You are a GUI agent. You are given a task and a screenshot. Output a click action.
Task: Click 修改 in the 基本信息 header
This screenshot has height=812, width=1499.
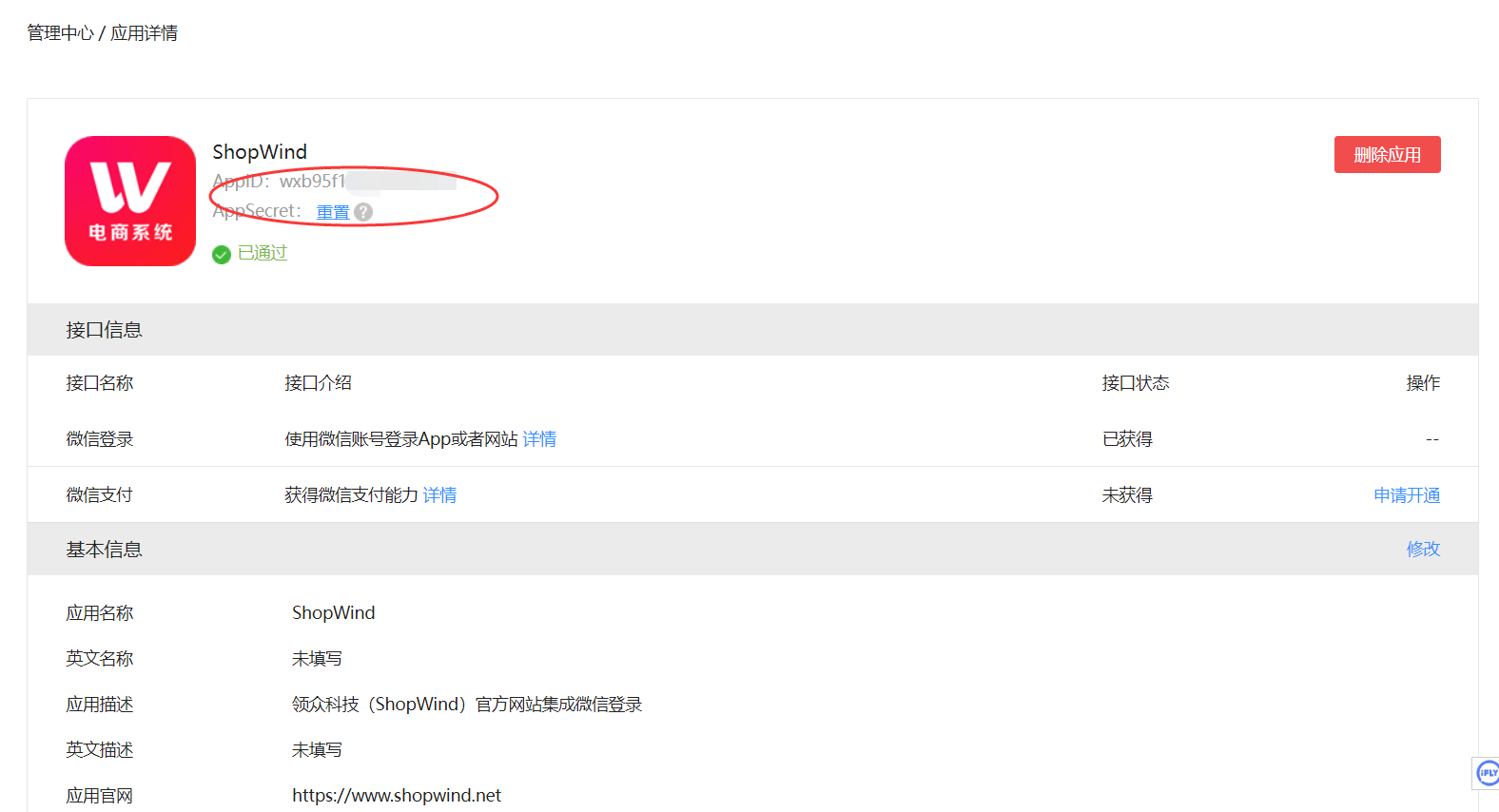(x=1423, y=549)
